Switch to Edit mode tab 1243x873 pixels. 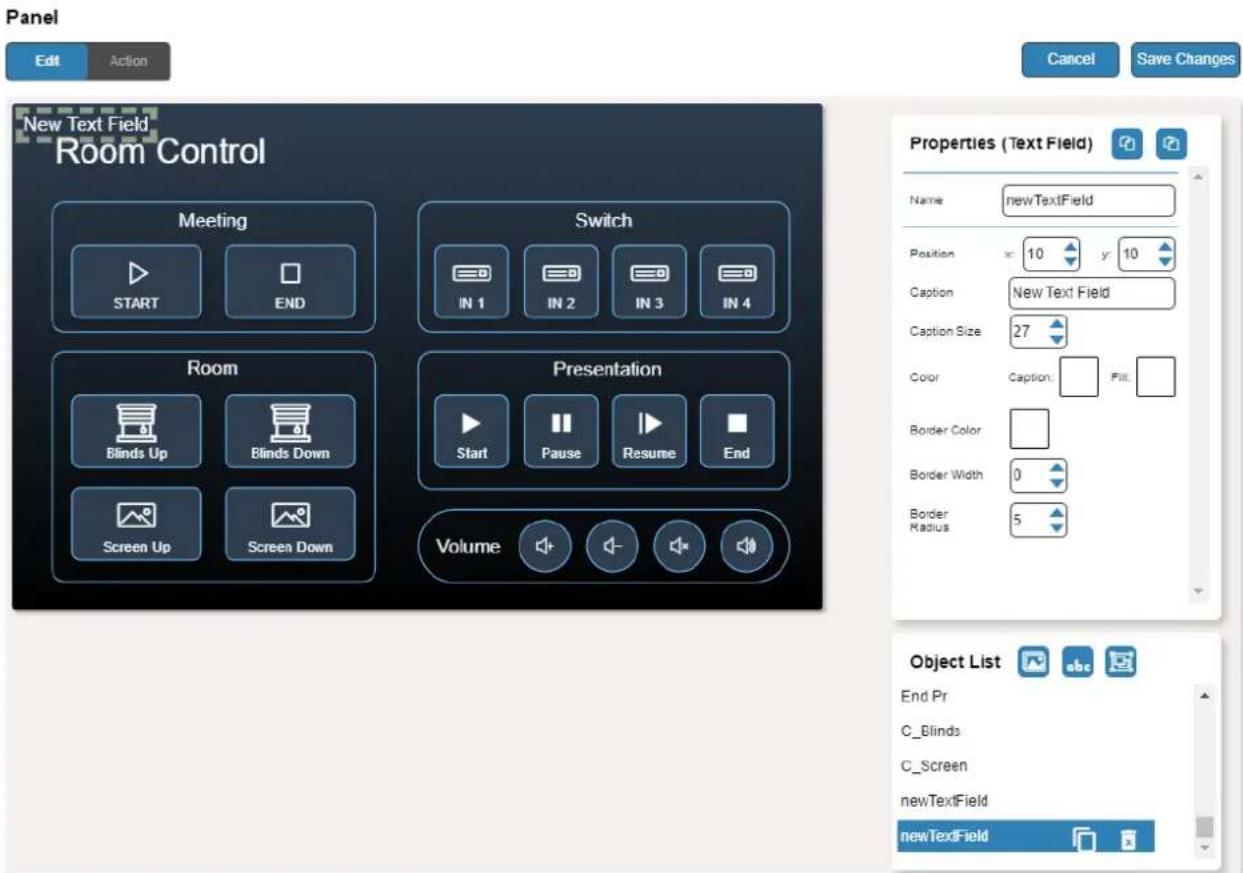47,61
